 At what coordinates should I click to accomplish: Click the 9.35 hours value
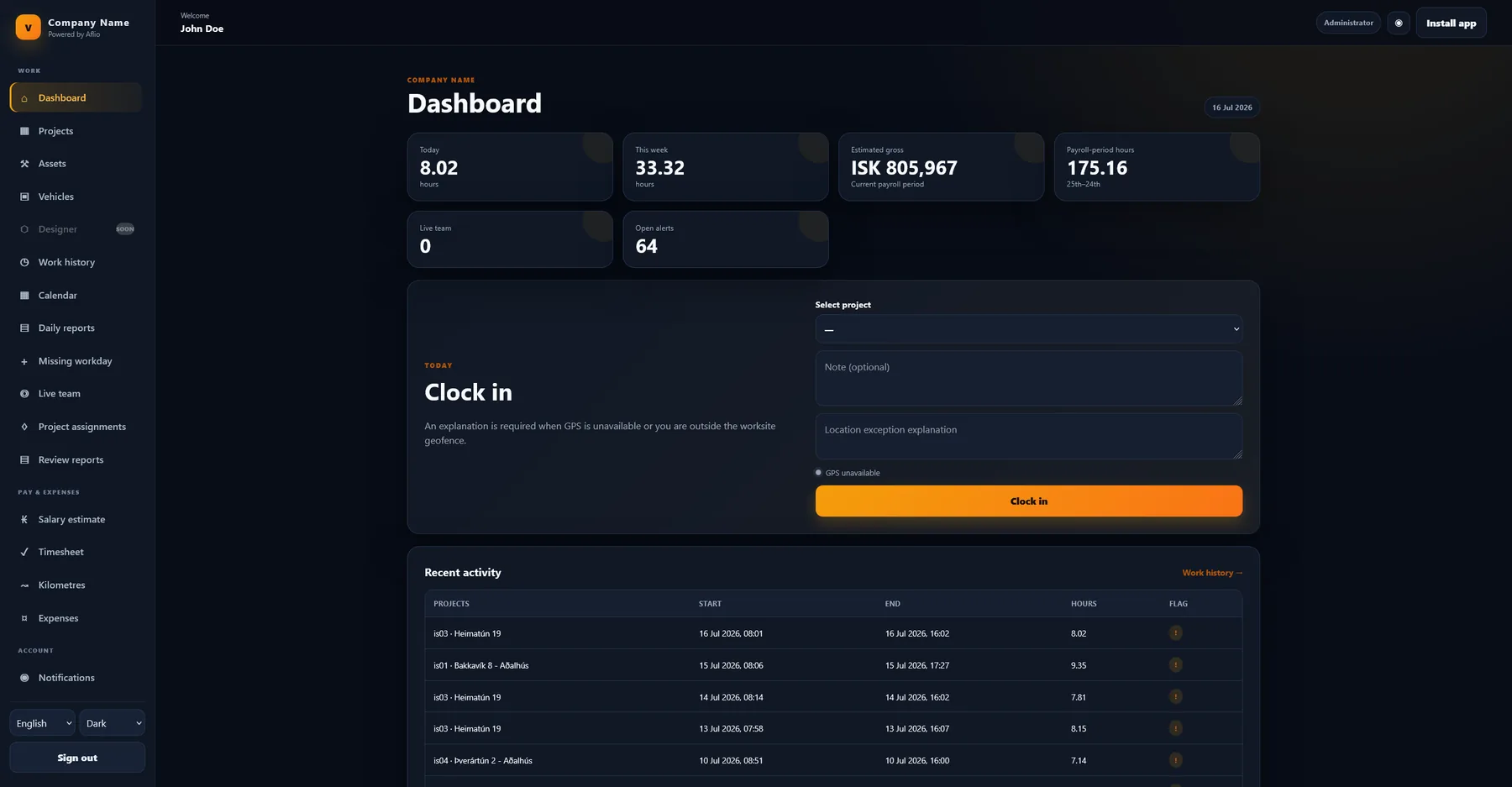click(x=1079, y=665)
